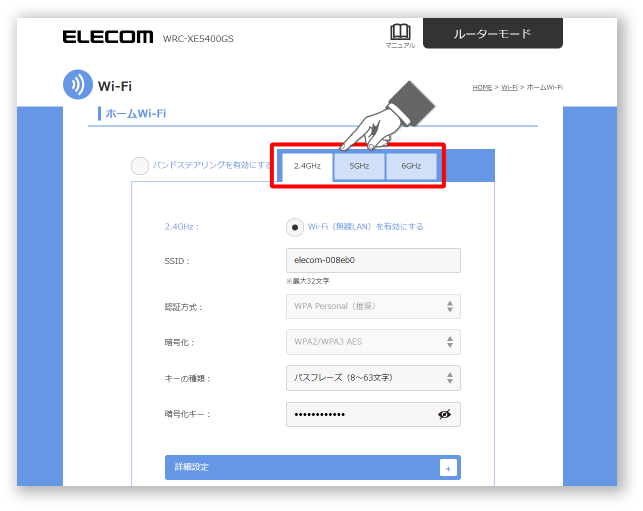This screenshot has height=511, width=643.
Task: Open the manual book icon
Action: pos(400,32)
